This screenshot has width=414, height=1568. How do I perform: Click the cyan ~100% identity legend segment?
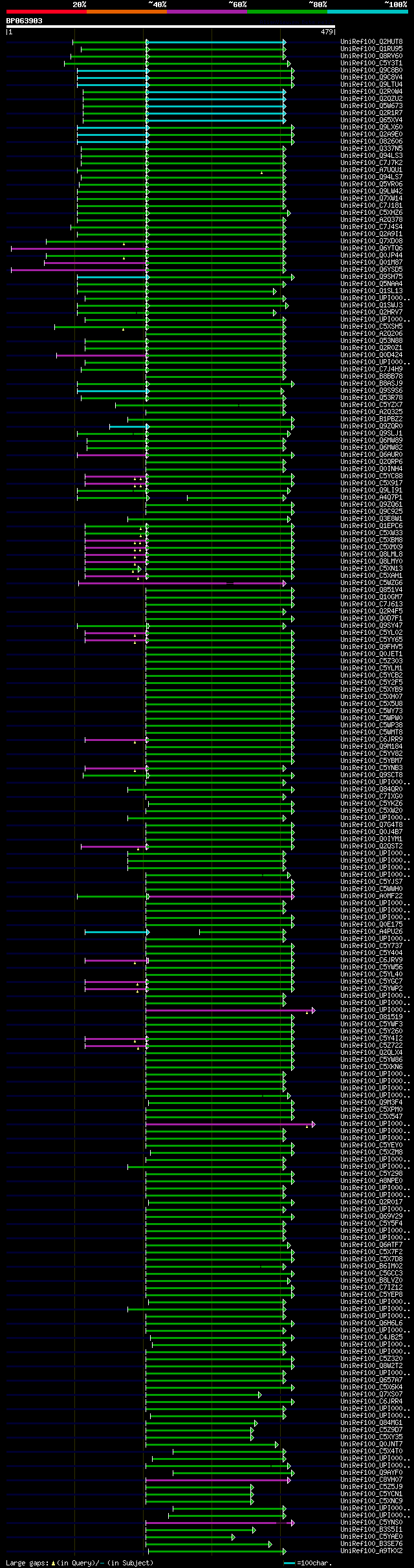click(367, 12)
